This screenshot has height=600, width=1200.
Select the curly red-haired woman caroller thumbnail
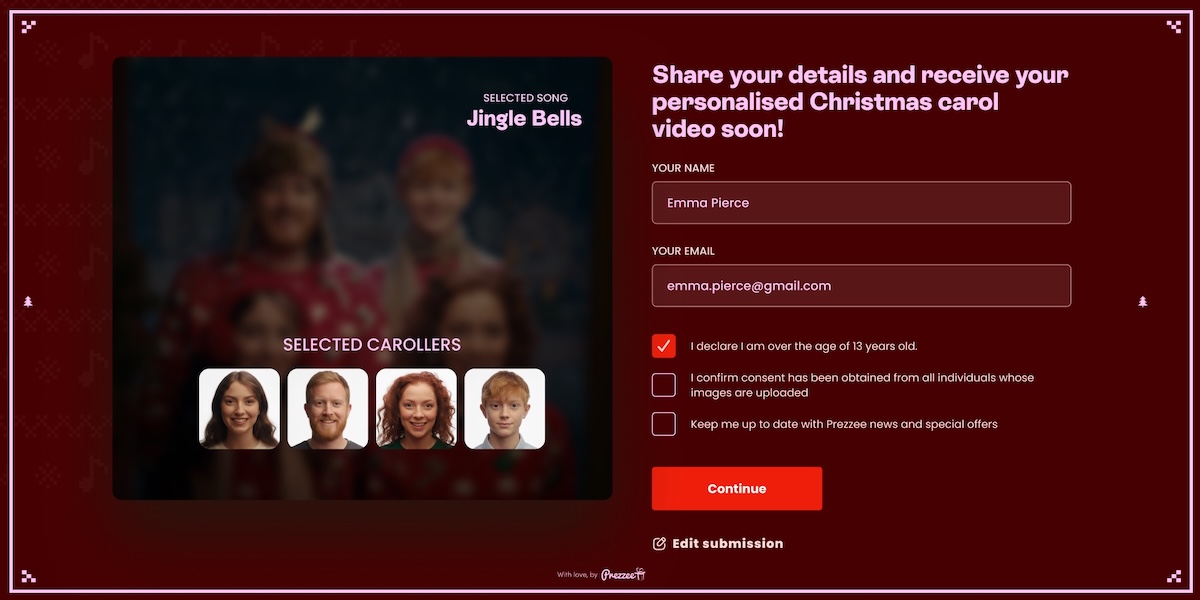coord(416,409)
